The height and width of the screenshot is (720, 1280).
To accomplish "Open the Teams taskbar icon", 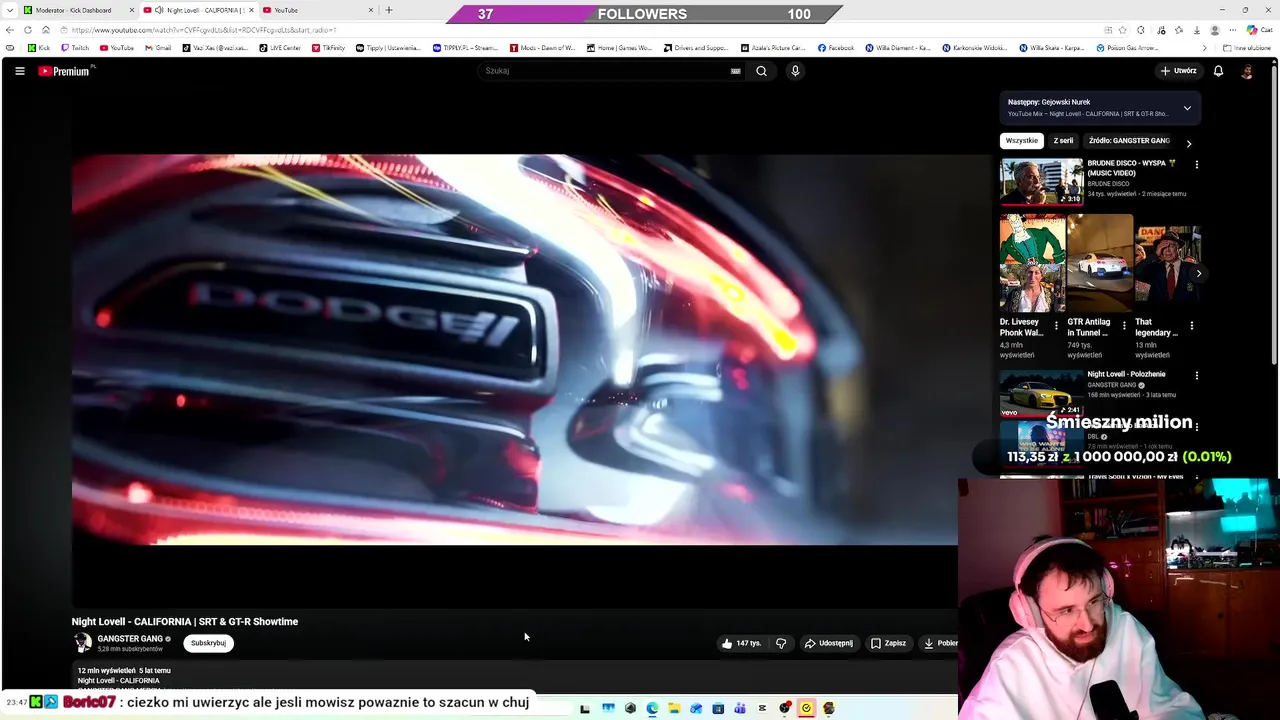I will pos(740,708).
